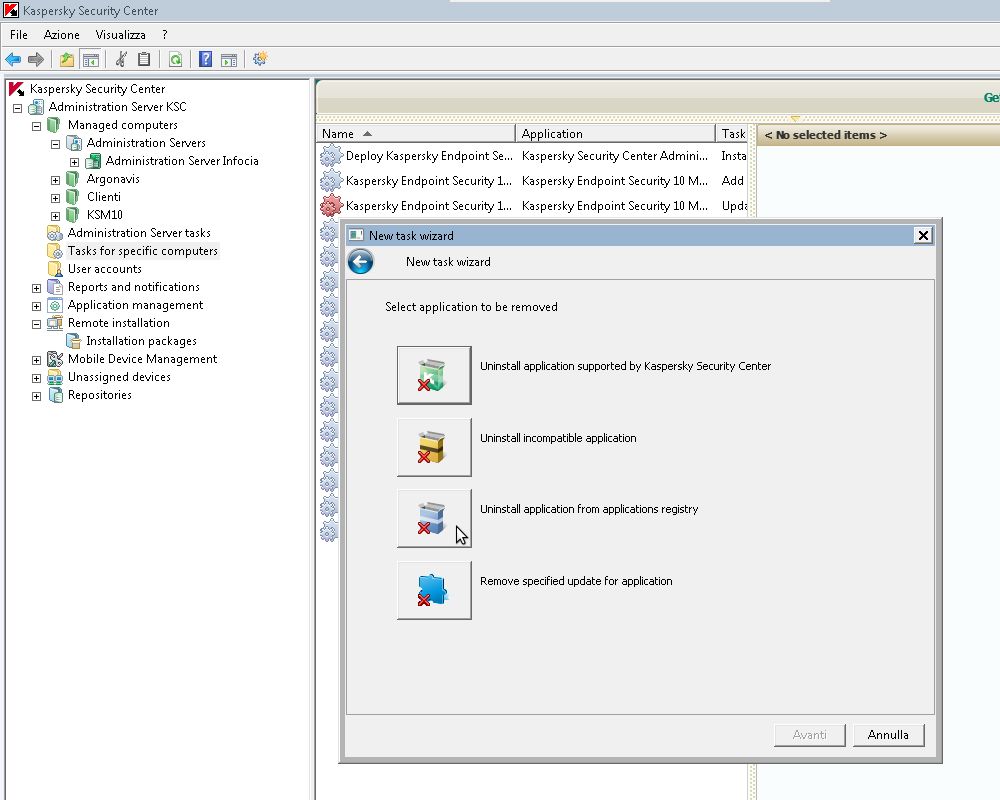Click the Annulla button
Viewport: 1000px width, 800px height.
click(x=888, y=735)
